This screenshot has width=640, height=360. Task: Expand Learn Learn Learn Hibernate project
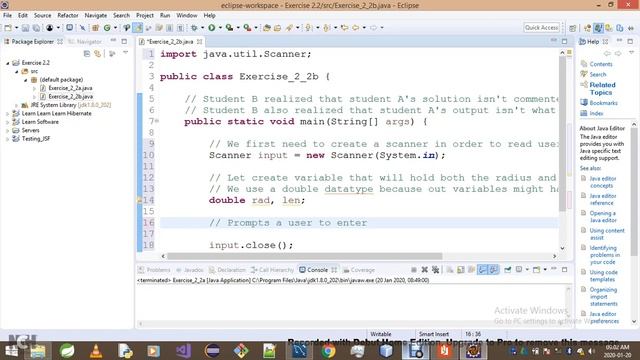(x=8, y=113)
